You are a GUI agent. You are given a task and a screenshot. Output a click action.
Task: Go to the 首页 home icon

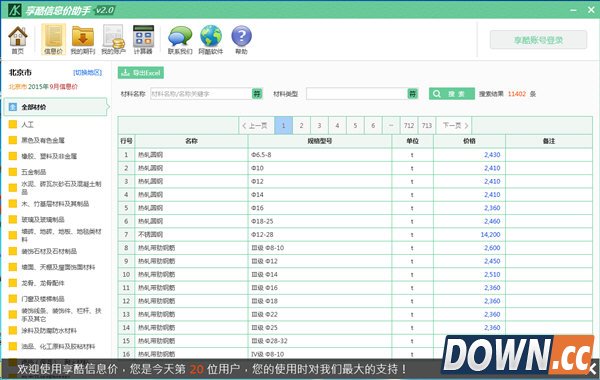coord(18,40)
